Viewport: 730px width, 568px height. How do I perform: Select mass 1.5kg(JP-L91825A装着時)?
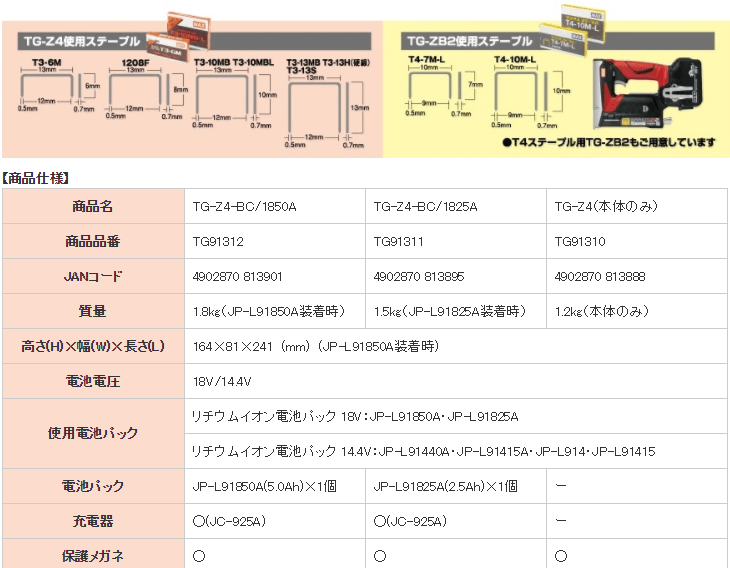[450, 311]
